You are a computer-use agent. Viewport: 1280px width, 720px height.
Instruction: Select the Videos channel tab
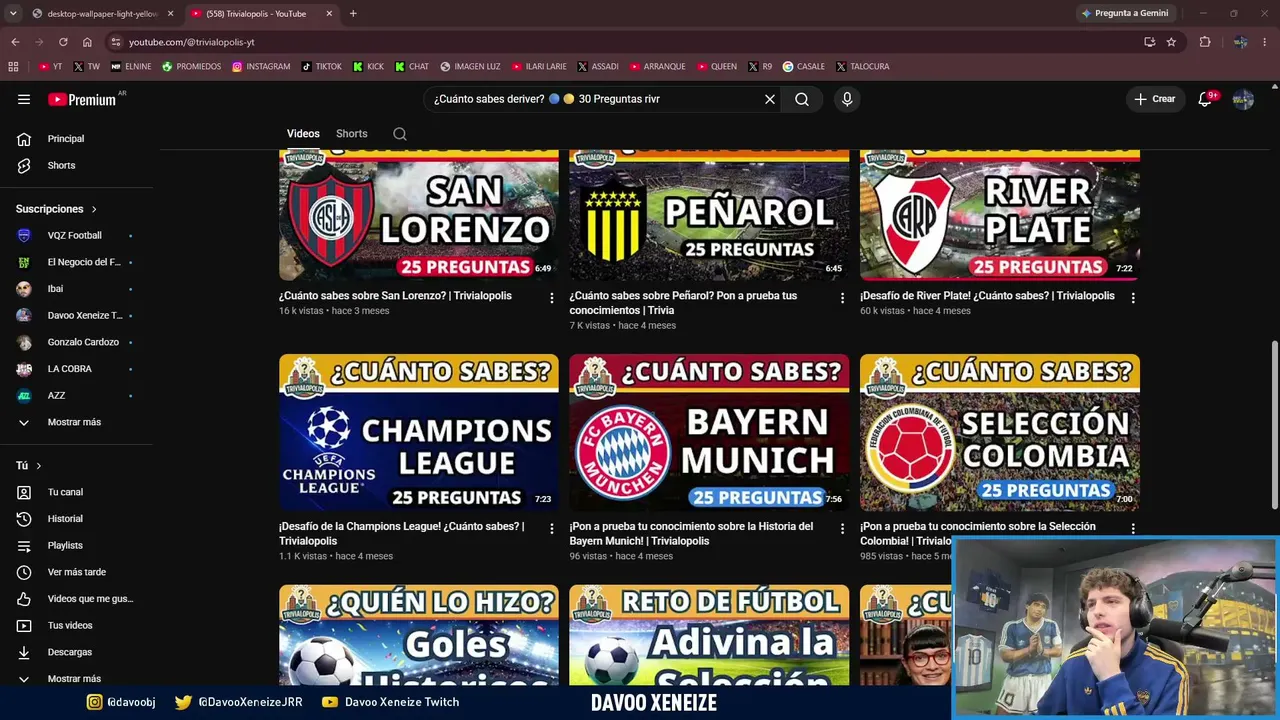[303, 134]
